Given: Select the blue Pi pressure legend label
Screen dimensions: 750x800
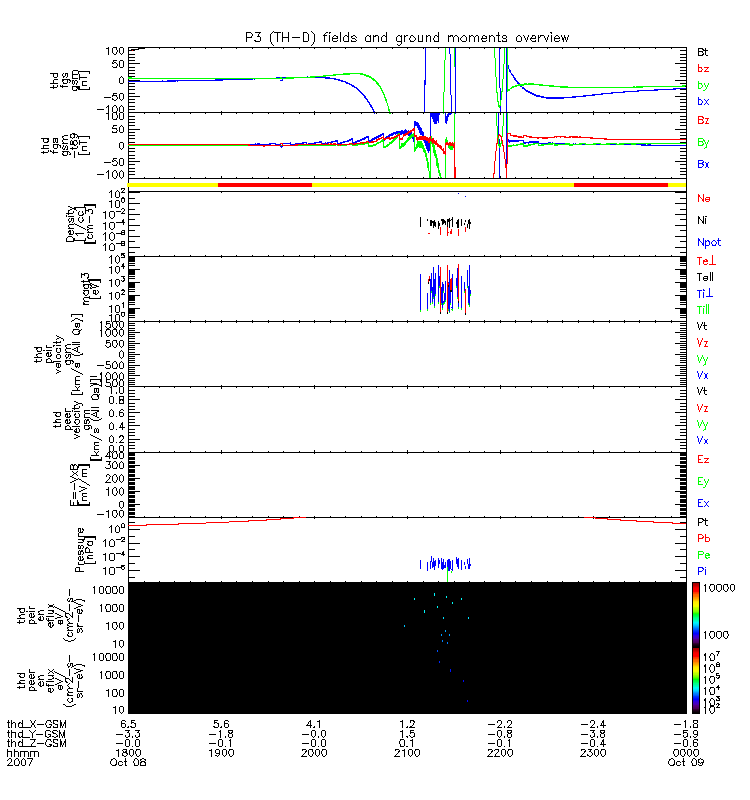Looking at the screenshot, I should click(702, 571).
